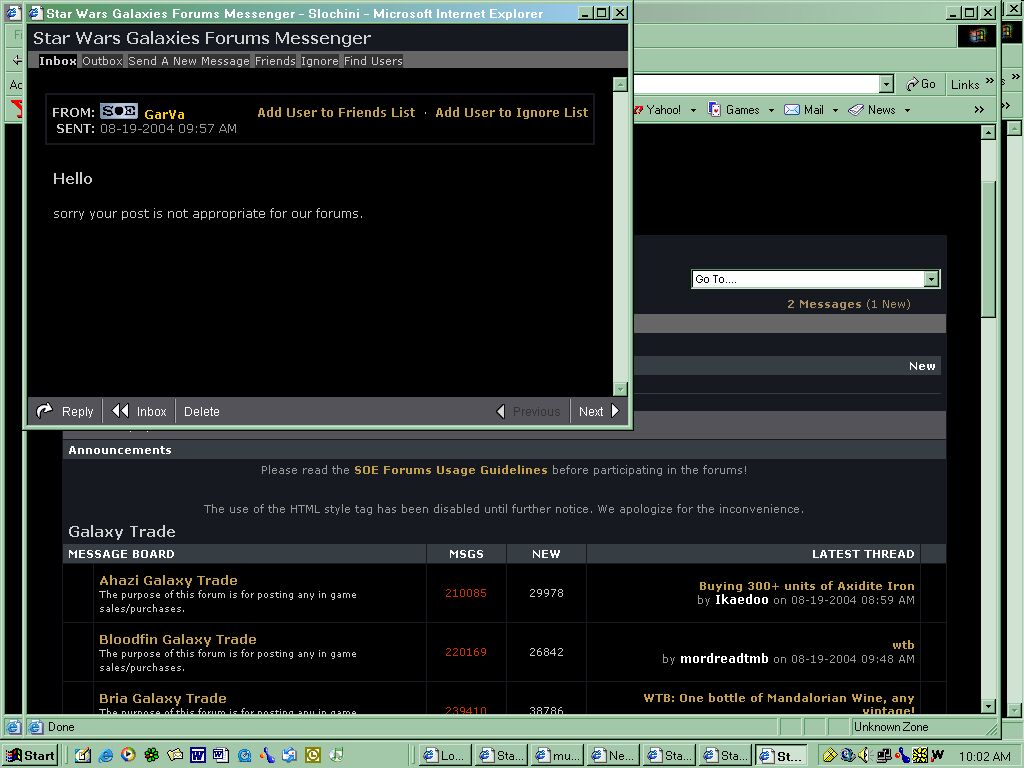Click the first quick launch notepad icon
The width and height of the screenshot is (1024, 768).
tap(82, 756)
